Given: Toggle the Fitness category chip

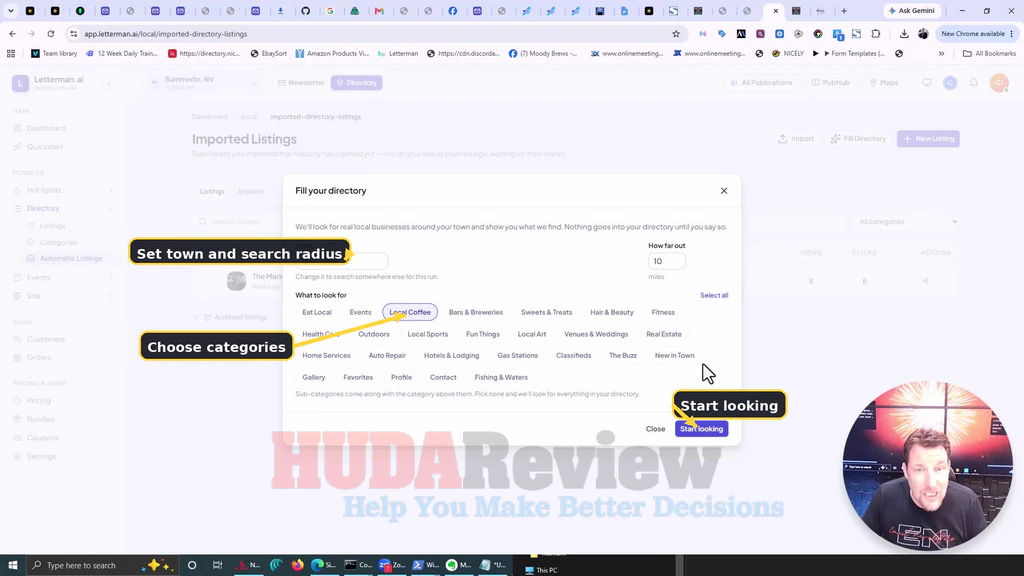Looking at the screenshot, I should click(x=663, y=312).
